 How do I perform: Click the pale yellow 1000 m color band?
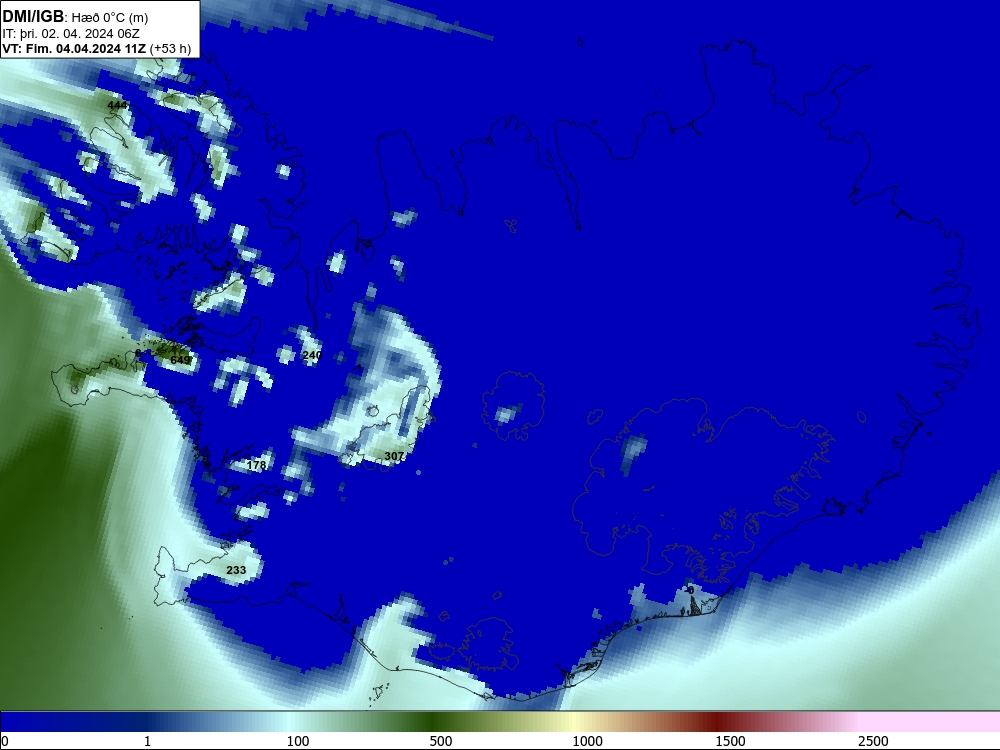pyautogui.click(x=576, y=722)
